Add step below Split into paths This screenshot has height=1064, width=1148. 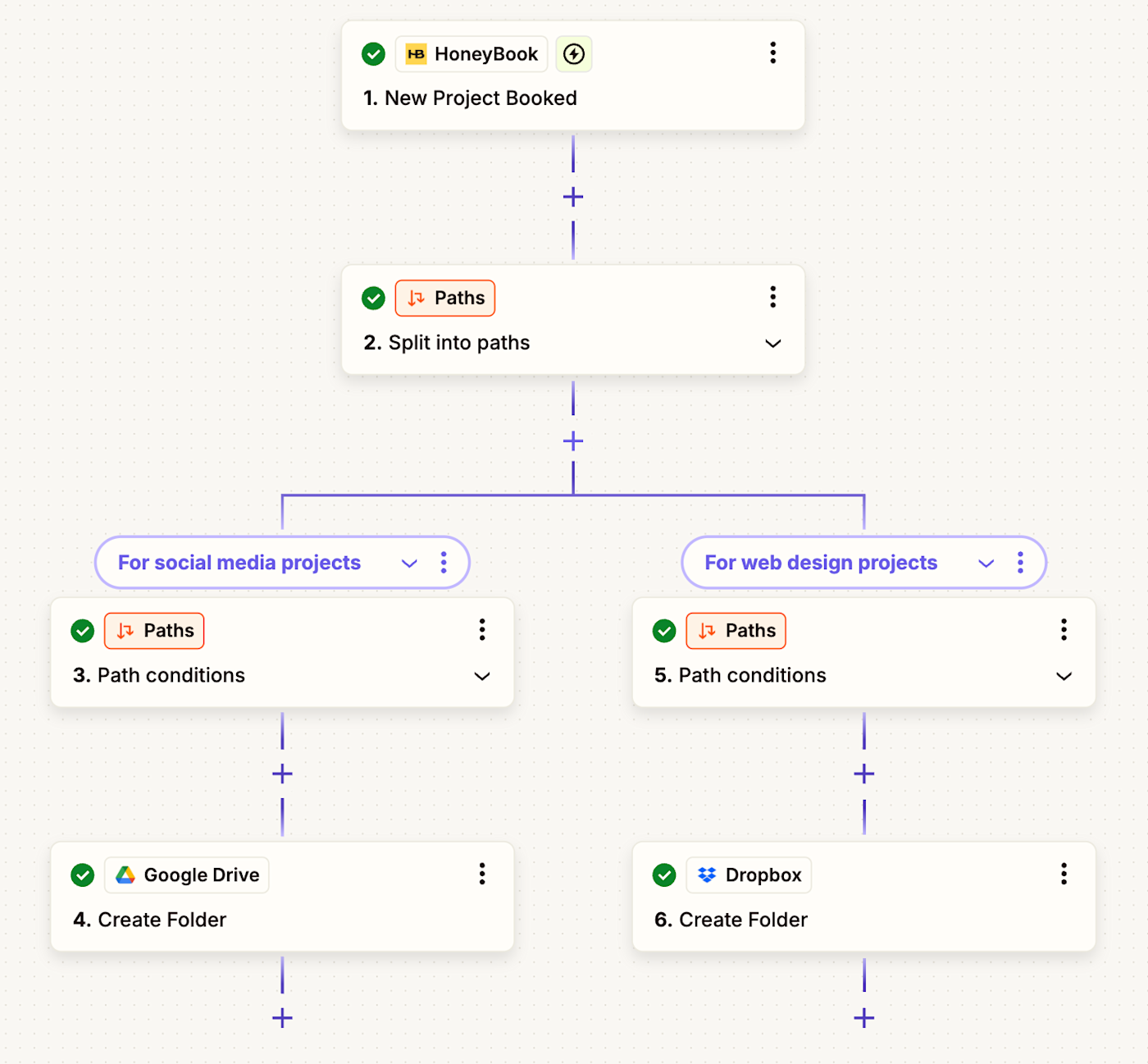pos(573,441)
